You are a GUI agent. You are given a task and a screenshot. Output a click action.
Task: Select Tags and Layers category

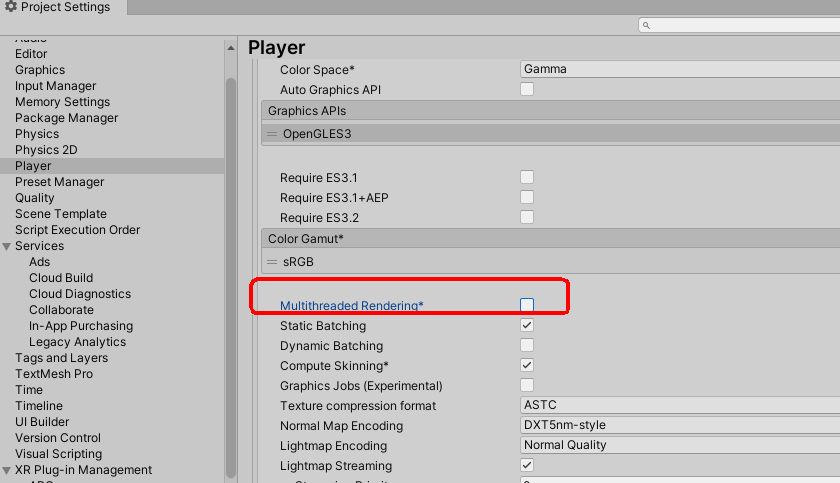pos(61,358)
